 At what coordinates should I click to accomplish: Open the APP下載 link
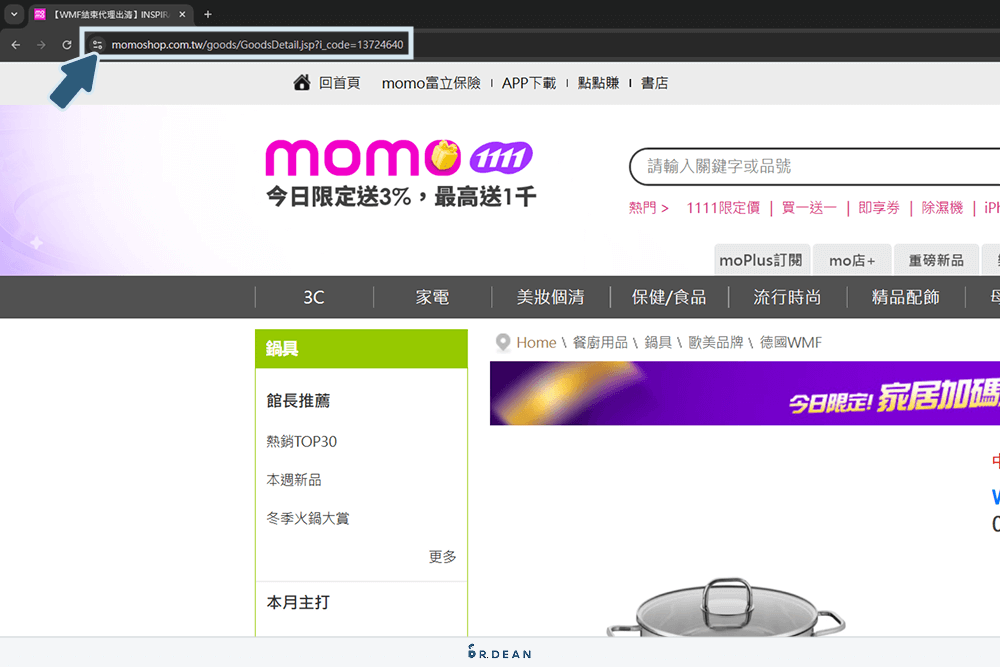529,83
